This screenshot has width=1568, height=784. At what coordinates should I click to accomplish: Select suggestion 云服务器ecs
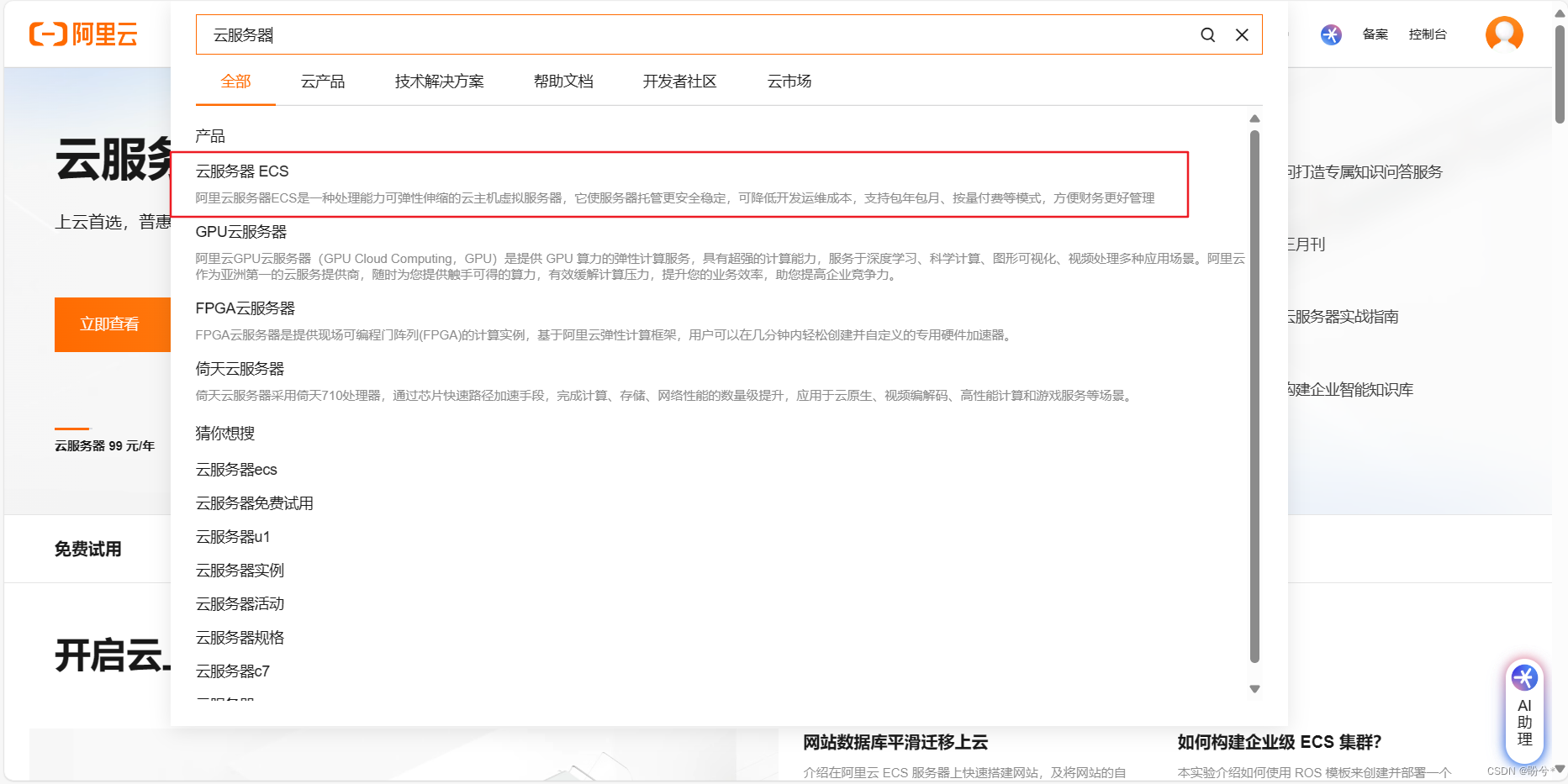[236, 470]
